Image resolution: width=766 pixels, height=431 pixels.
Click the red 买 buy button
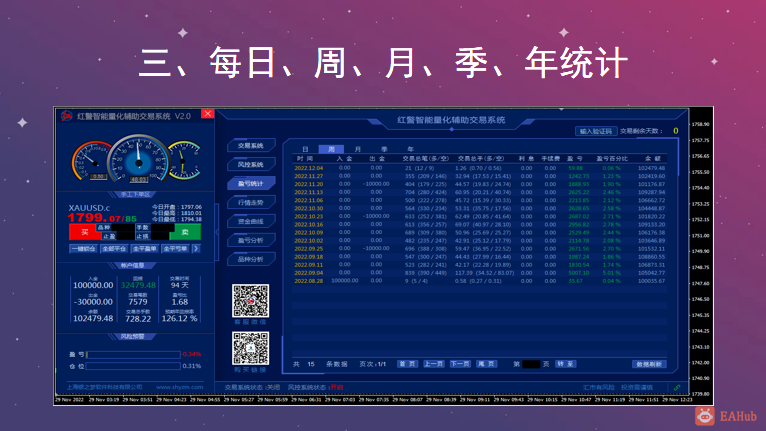click(x=84, y=232)
